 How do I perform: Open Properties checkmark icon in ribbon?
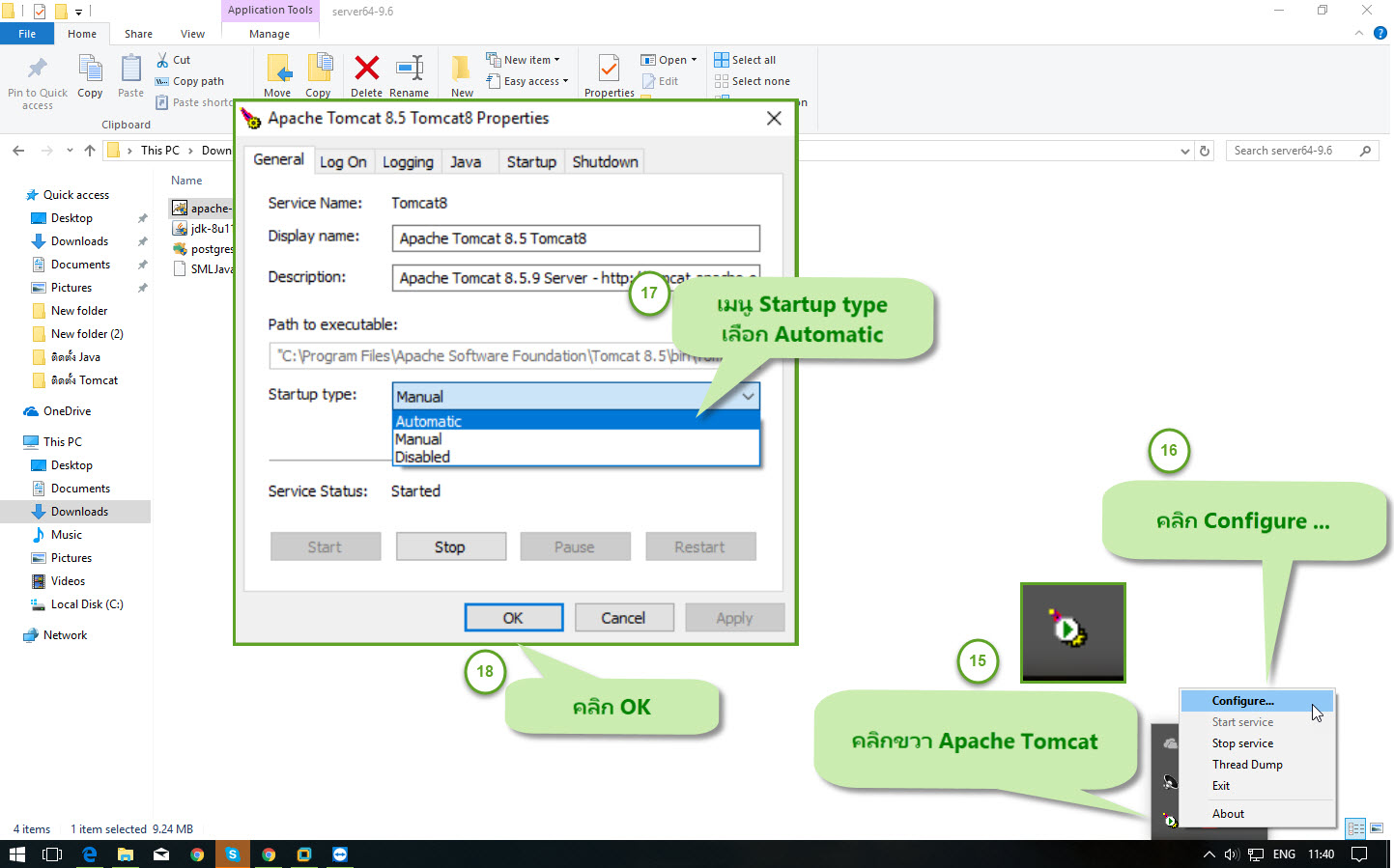(x=609, y=69)
